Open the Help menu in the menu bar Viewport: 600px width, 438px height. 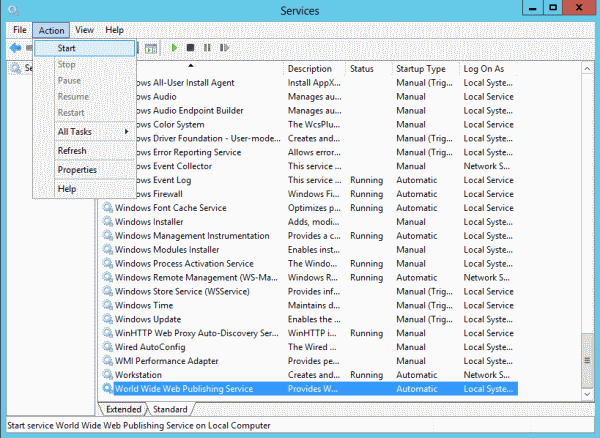tap(114, 30)
